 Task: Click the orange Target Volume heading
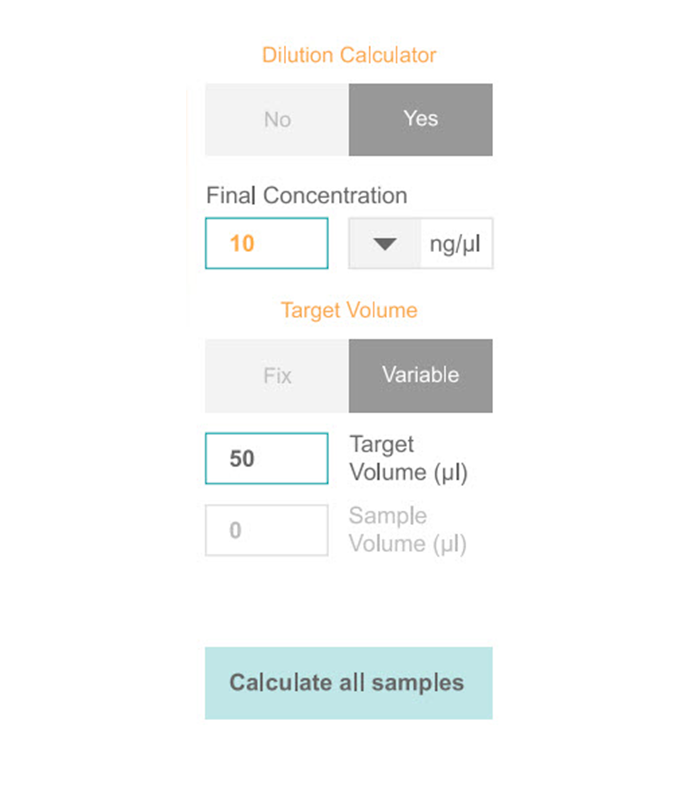click(x=349, y=310)
